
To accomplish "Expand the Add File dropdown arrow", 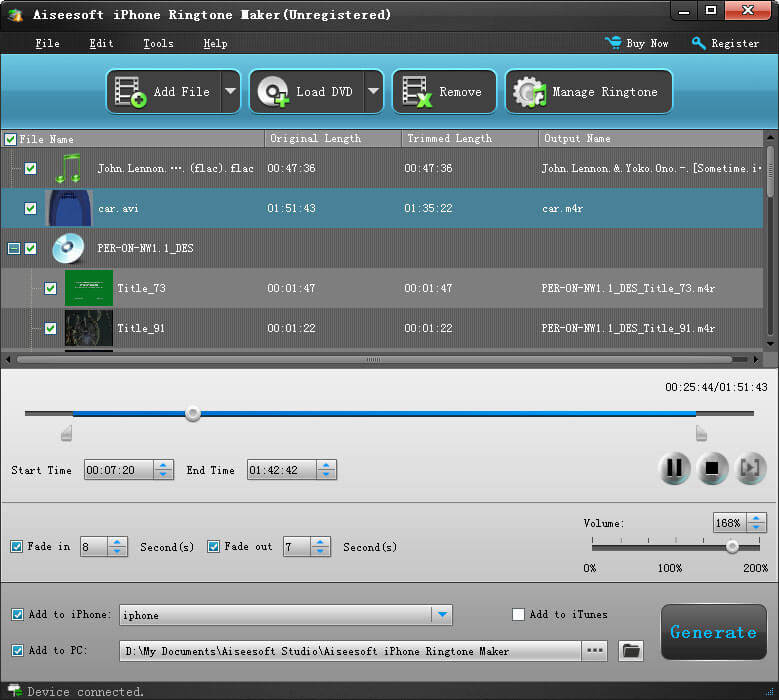I will (230, 92).
